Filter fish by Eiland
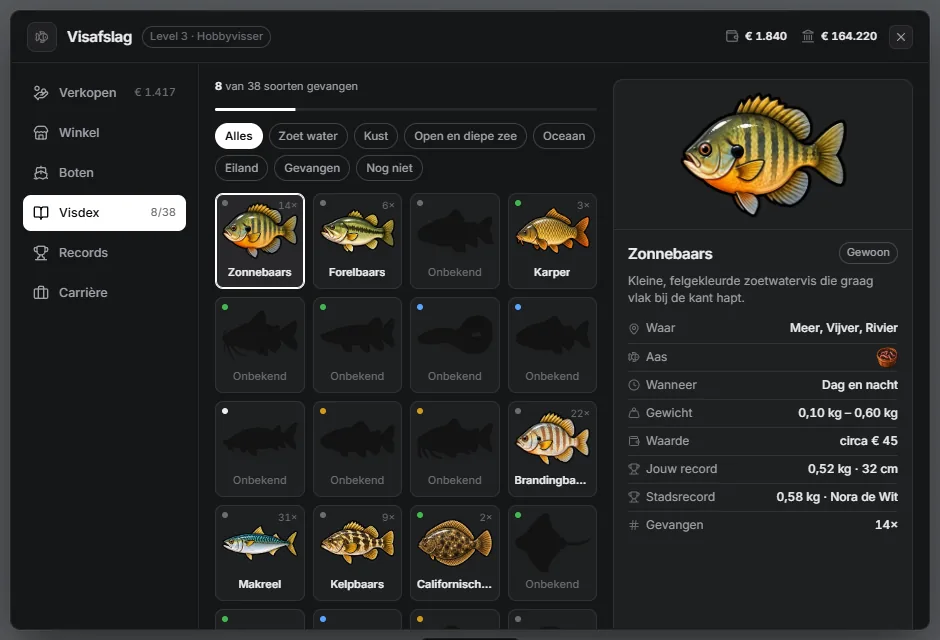The height and width of the screenshot is (640, 940). pos(242,168)
